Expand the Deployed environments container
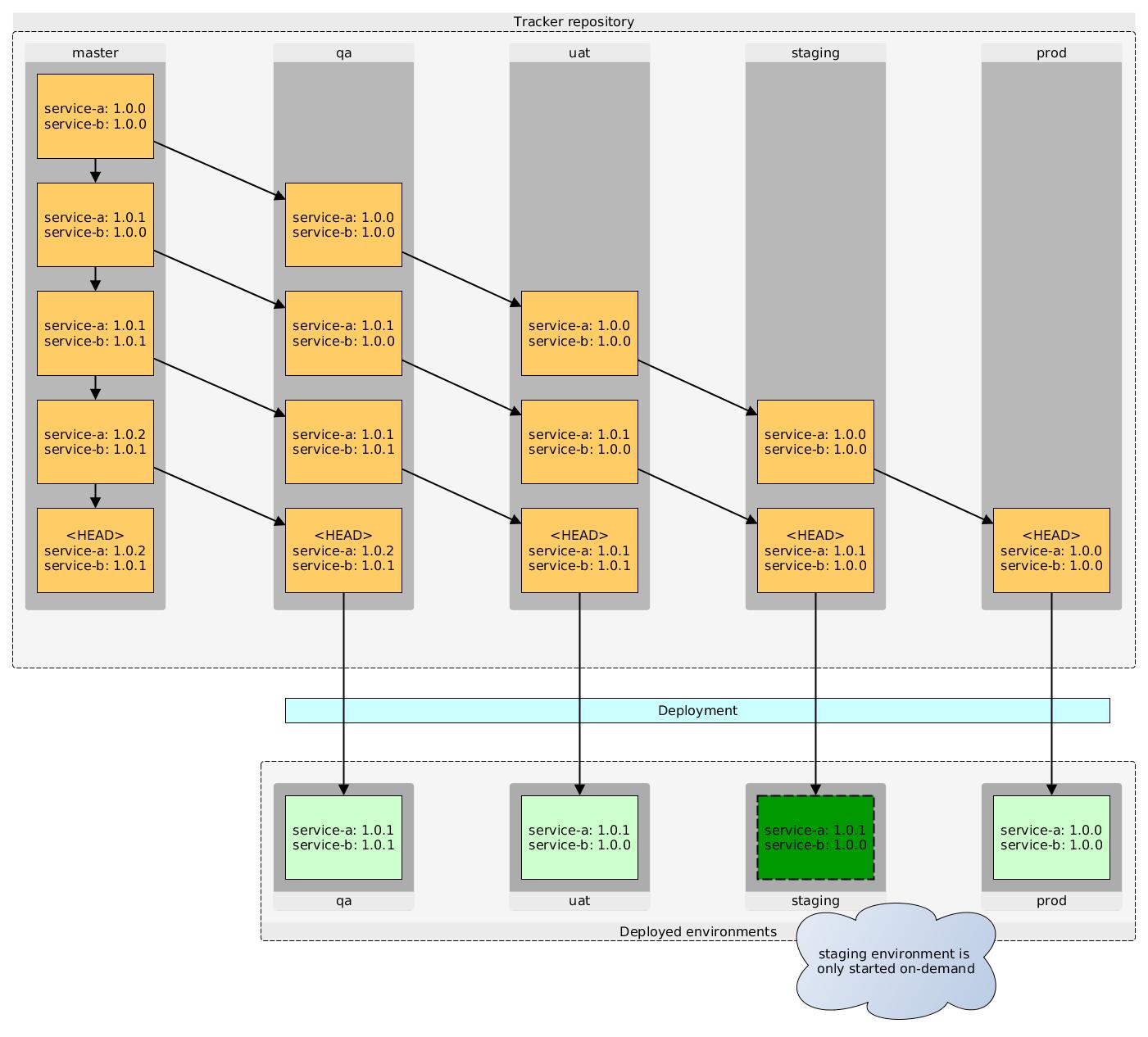 pyautogui.click(x=698, y=931)
